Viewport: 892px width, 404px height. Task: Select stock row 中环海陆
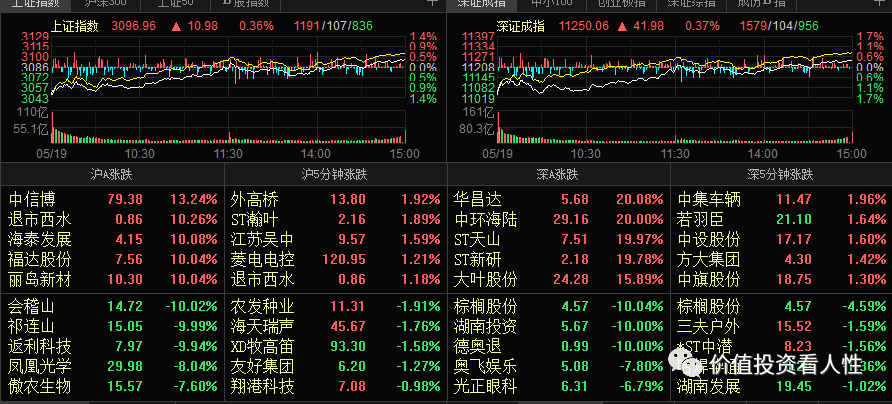coord(558,219)
